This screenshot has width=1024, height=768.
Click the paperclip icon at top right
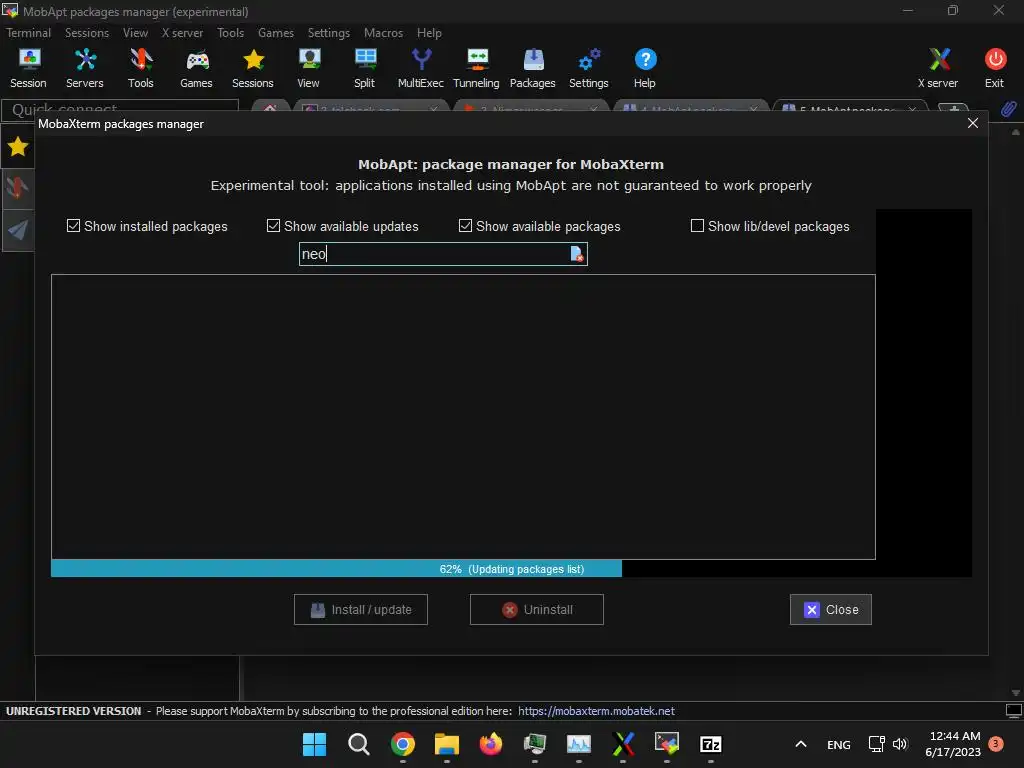pyautogui.click(x=1009, y=109)
